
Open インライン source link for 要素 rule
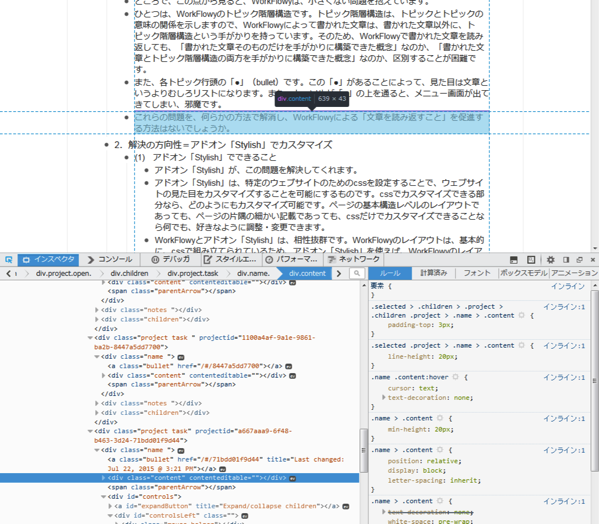(568, 286)
